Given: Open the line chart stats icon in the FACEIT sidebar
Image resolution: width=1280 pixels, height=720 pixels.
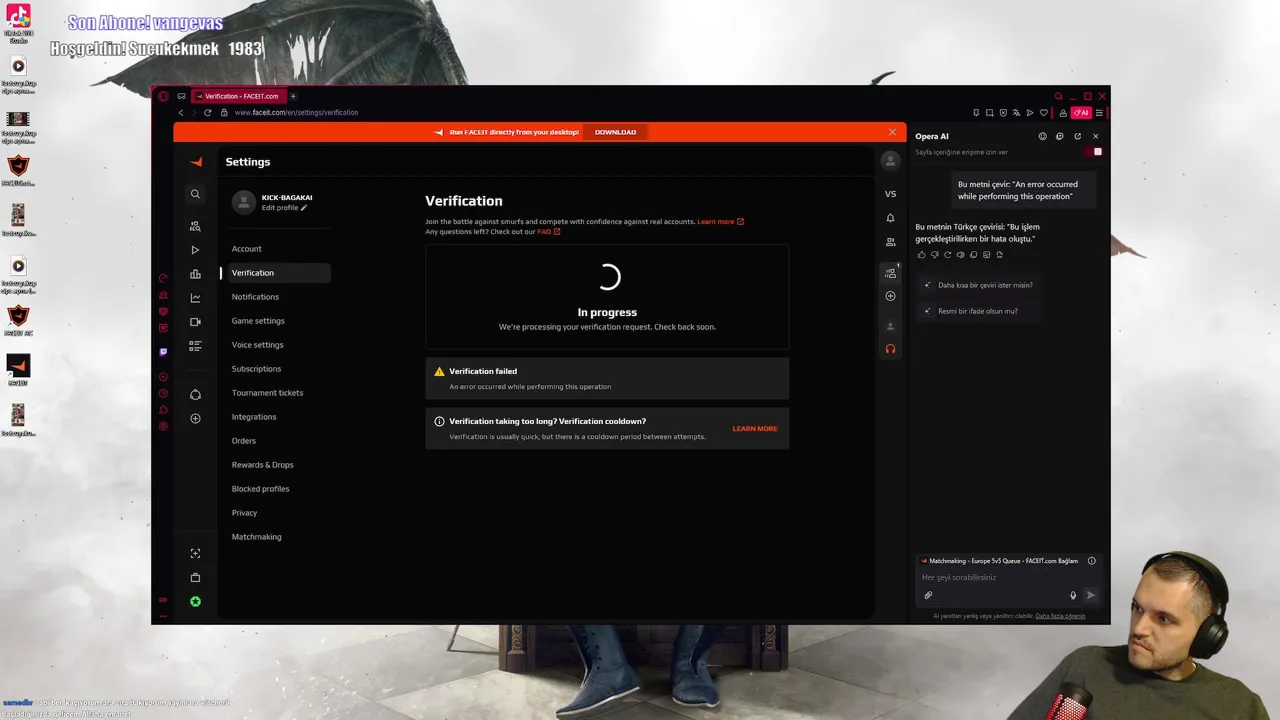Looking at the screenshot, I should click(195, 298).
